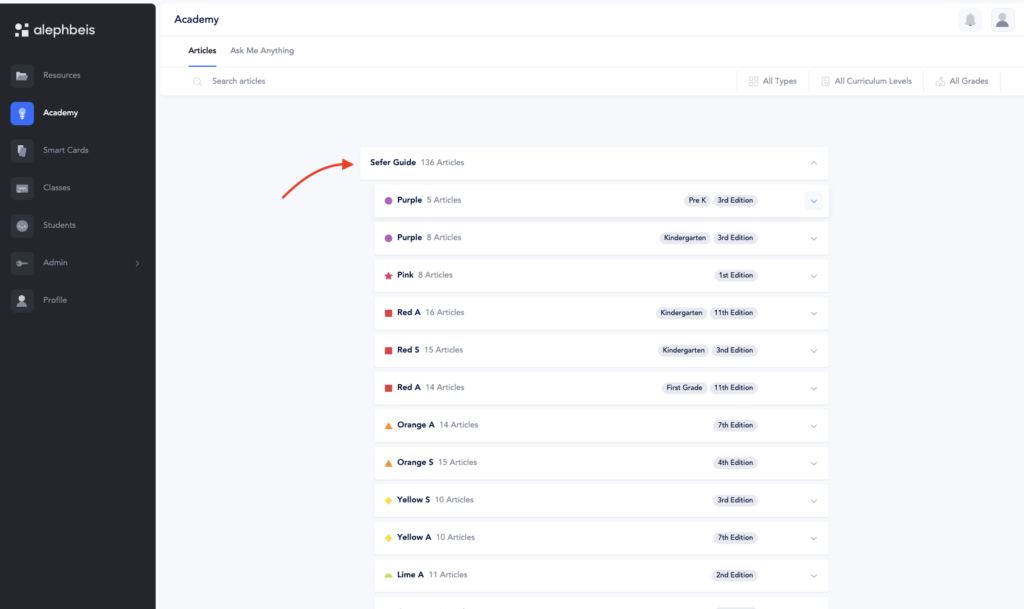
Task: Click the search magnifier icon
Action: (197, 82)
